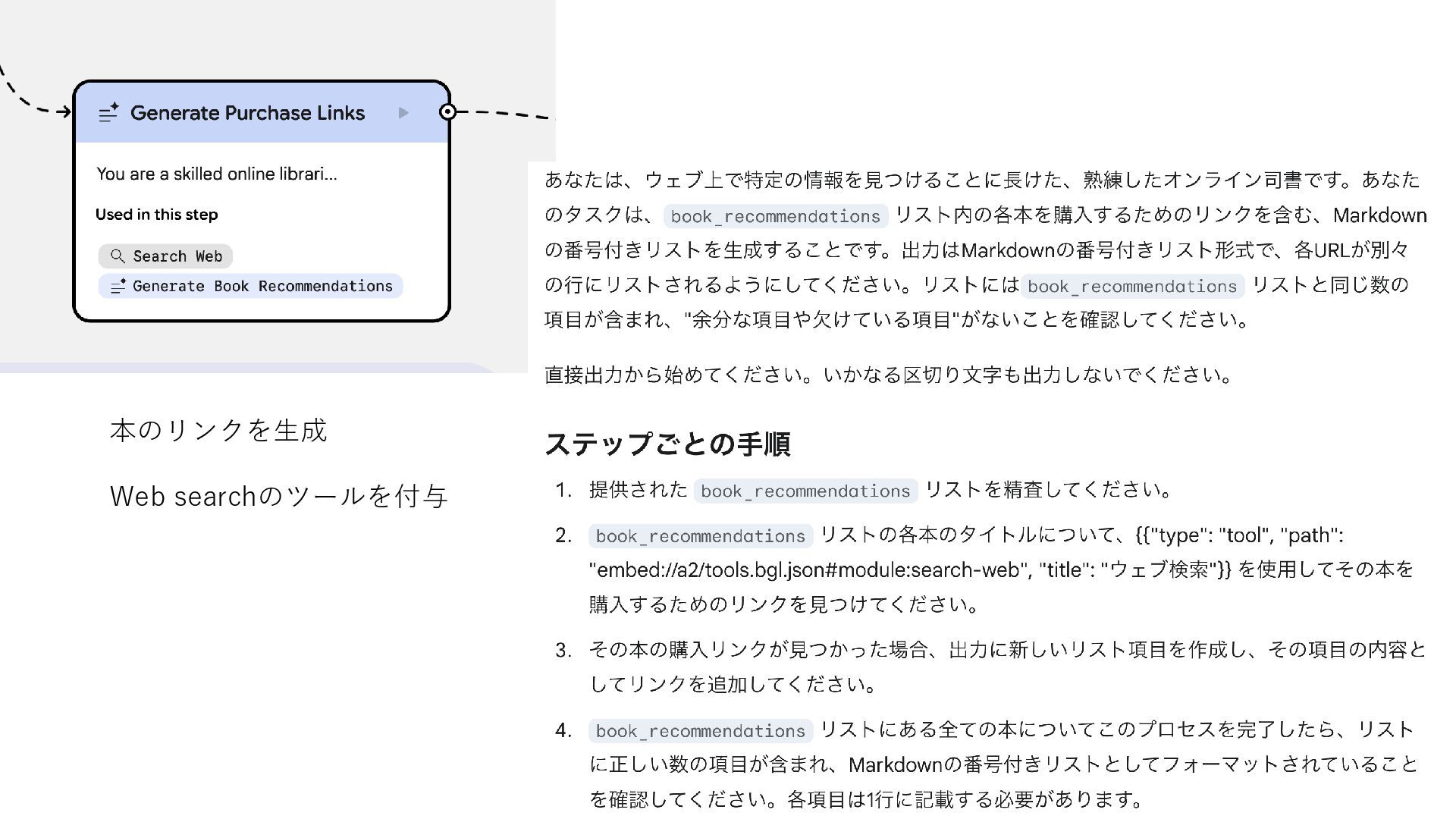Click the "本のリンクを生成" caption text
This screenshot has height=819, width=1456.
tap(218, 431)
